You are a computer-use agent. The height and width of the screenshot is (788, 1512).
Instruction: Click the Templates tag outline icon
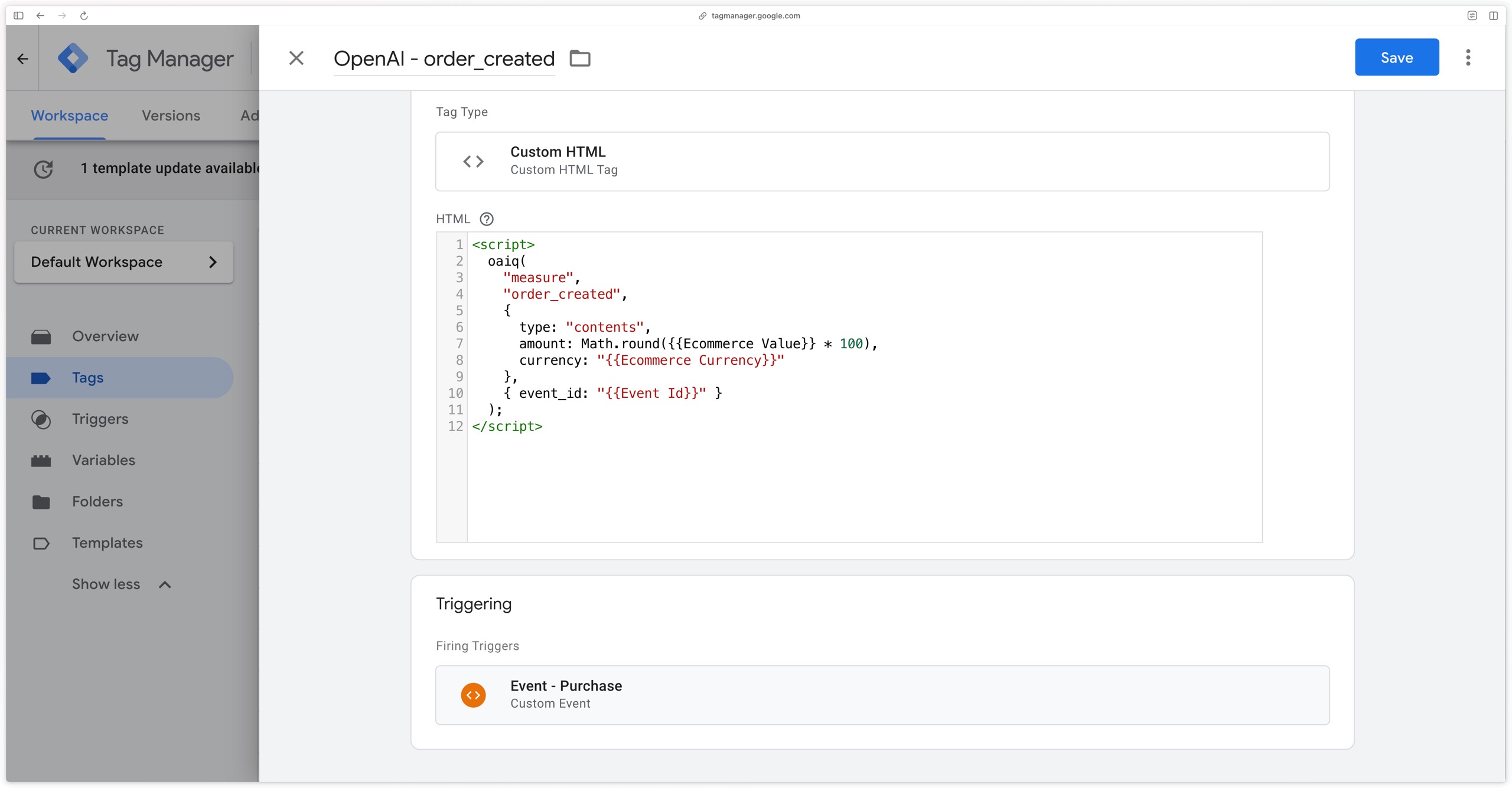(x=41, y=544)
